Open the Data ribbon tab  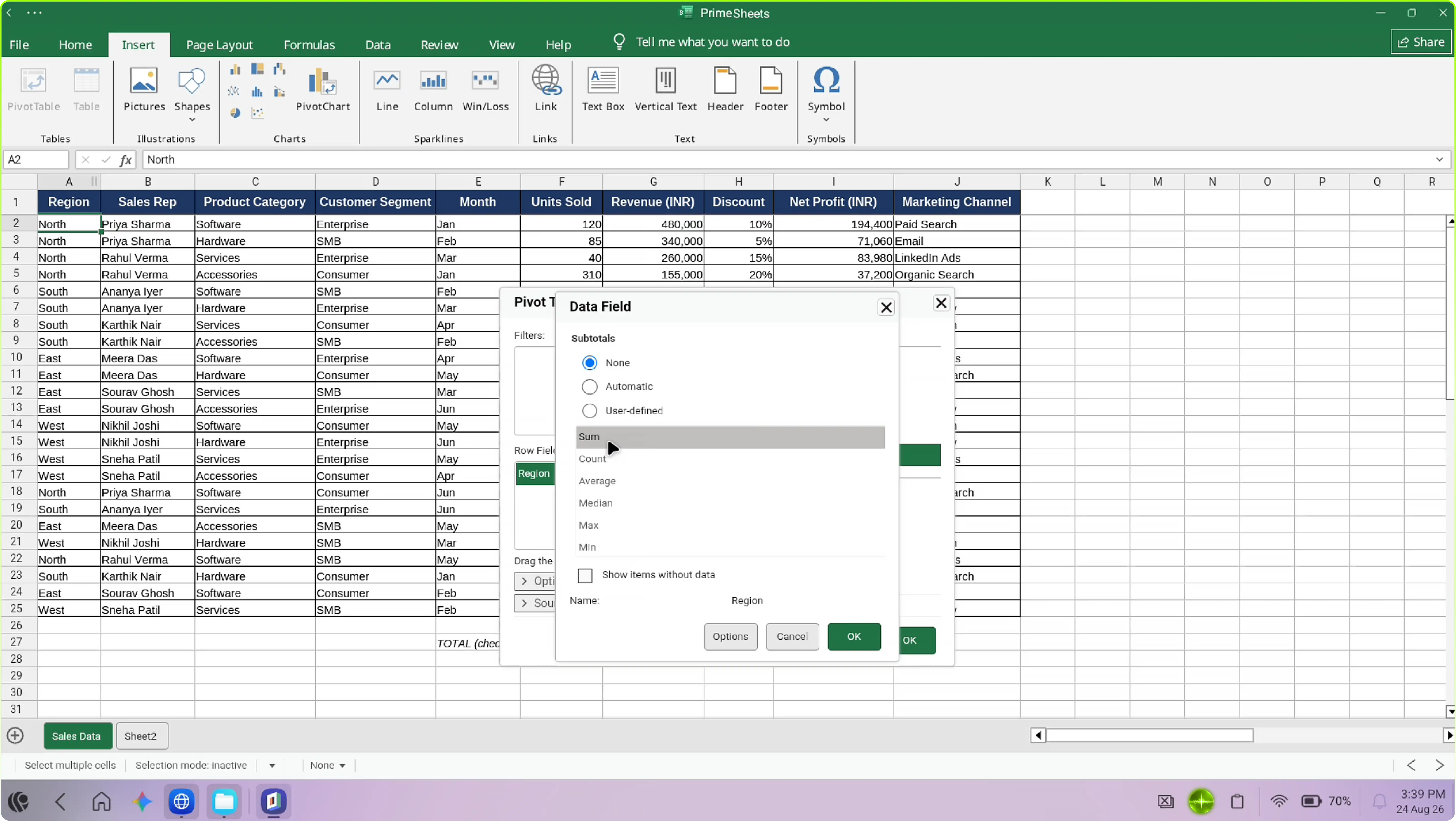tap(378, 45)
